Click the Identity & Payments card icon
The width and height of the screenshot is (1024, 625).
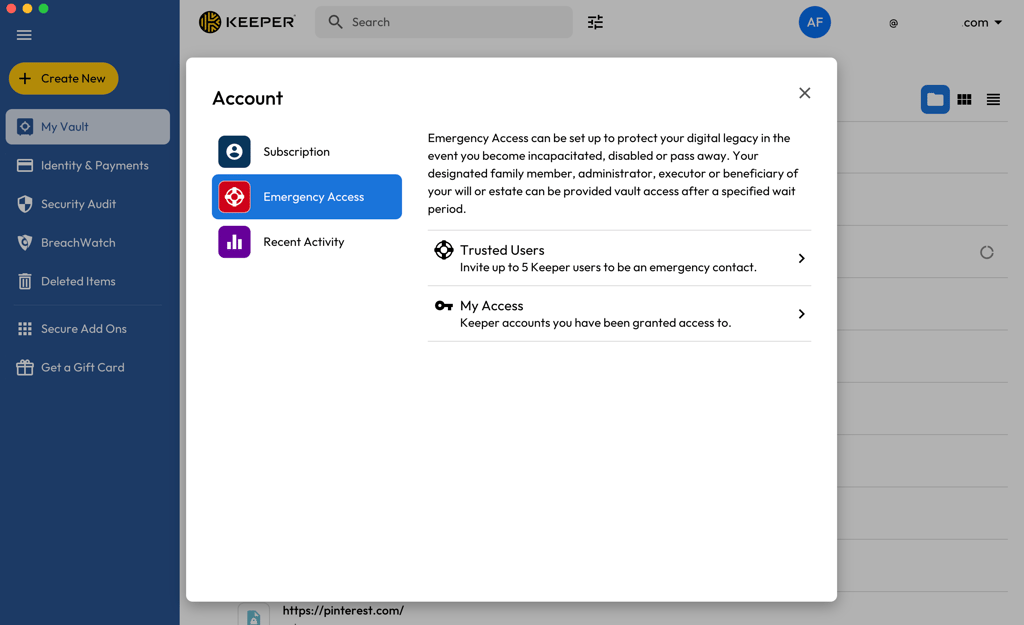coord(25,165)
